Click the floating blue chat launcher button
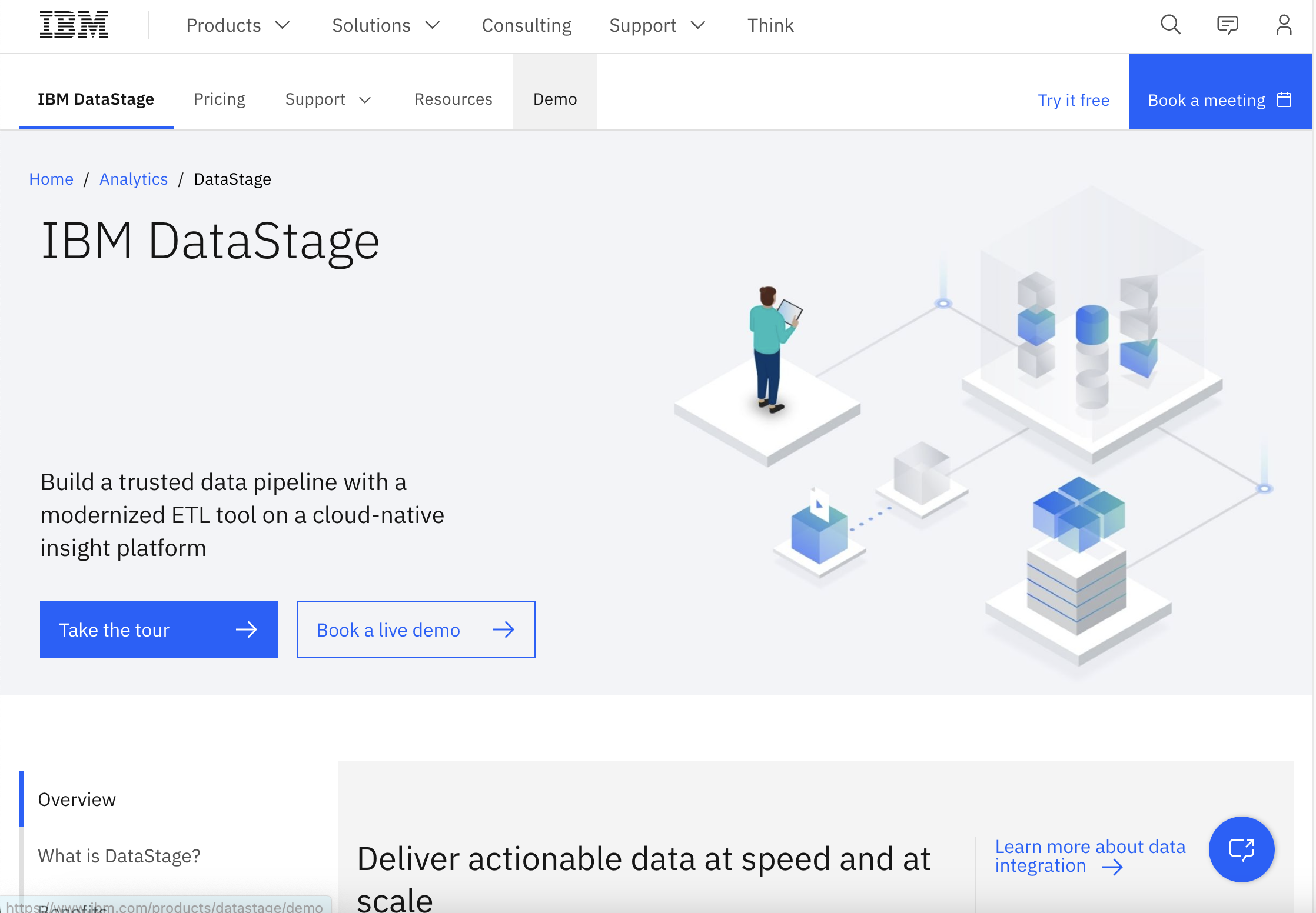Image resolution: width=1316 pixels, height=913 pixels. click(x=1241, y=849)
